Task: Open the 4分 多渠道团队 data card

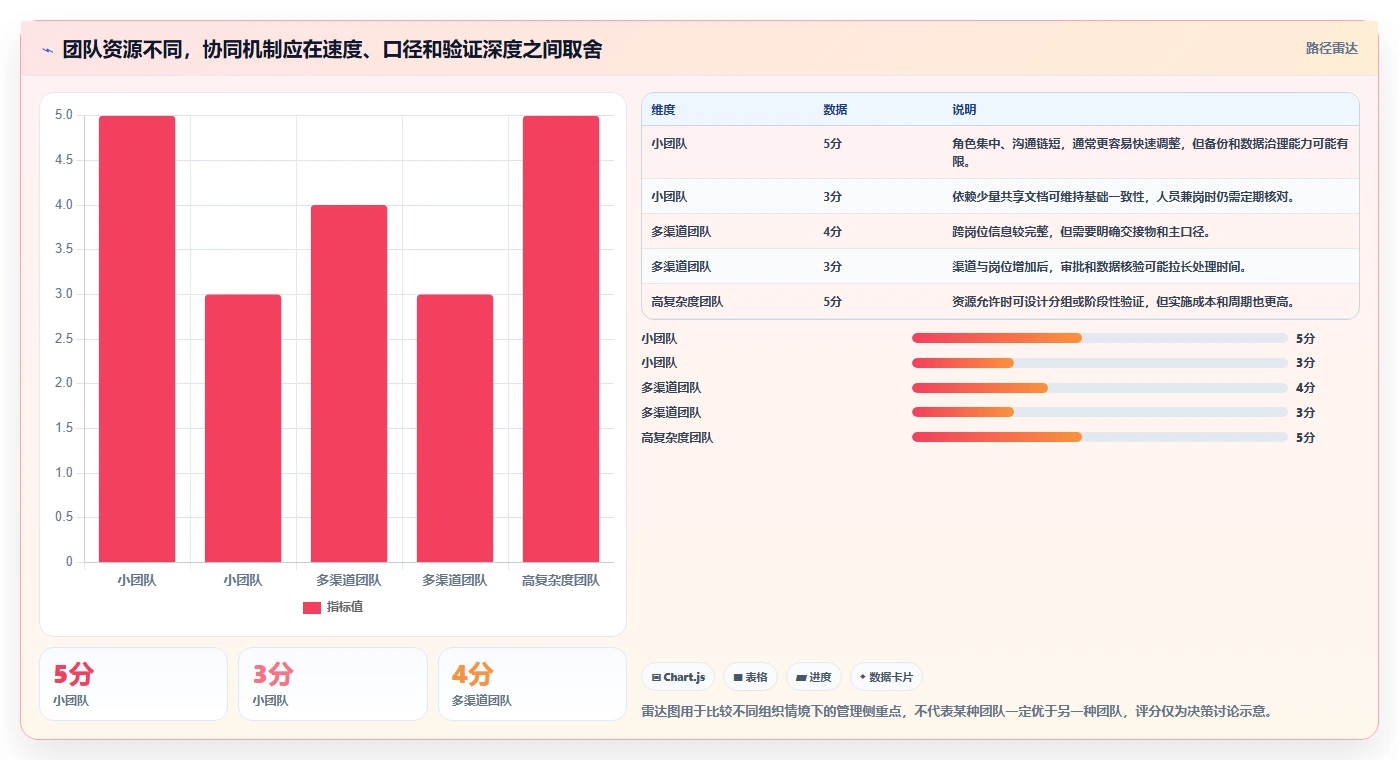Action: (532, 684)
